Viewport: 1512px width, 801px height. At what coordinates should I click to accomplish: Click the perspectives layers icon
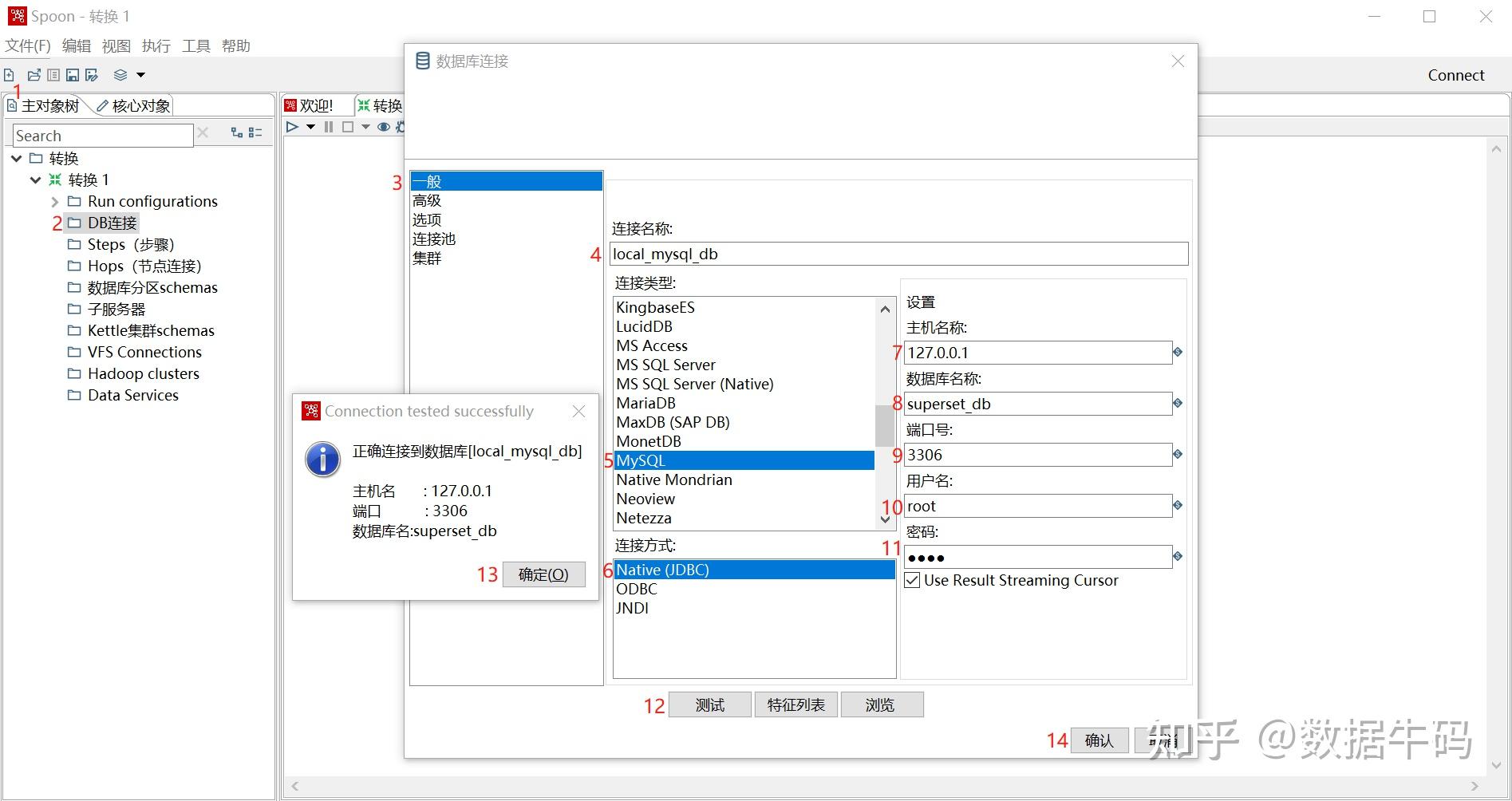tap(120, 75)
